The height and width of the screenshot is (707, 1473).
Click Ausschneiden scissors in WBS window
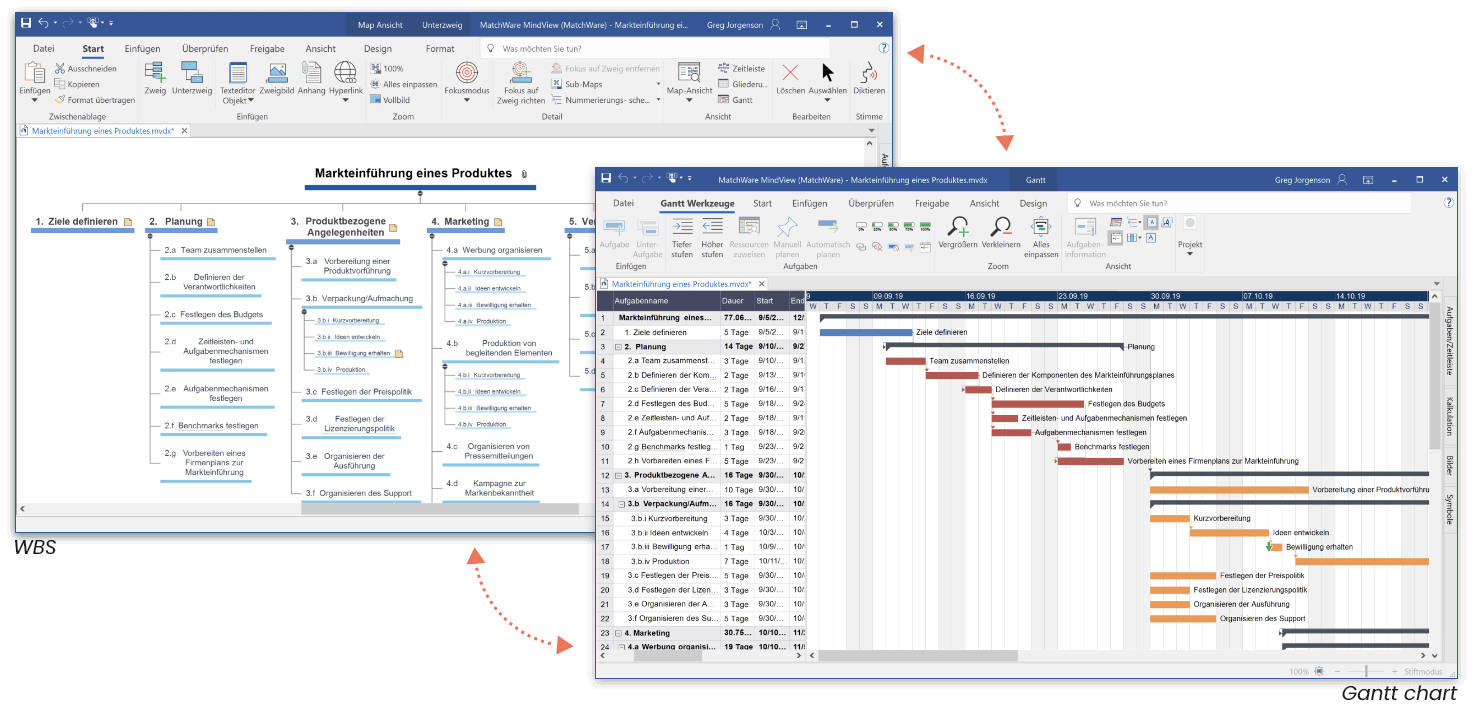pos(85,69)
